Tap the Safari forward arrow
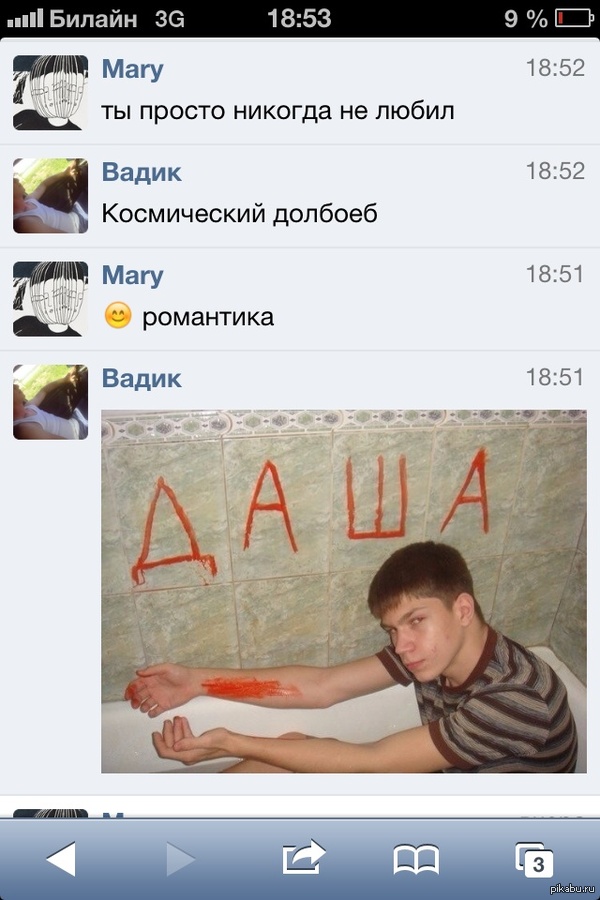600x900 pixels. (x=180, y=859)
